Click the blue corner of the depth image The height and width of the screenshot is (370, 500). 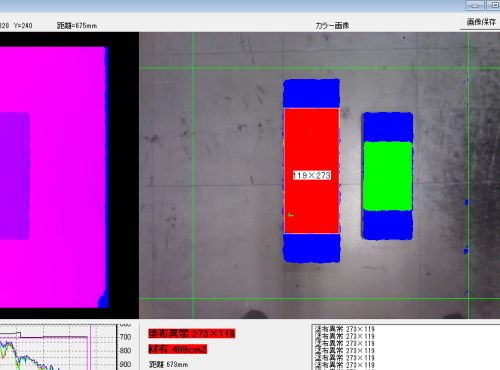103,299
